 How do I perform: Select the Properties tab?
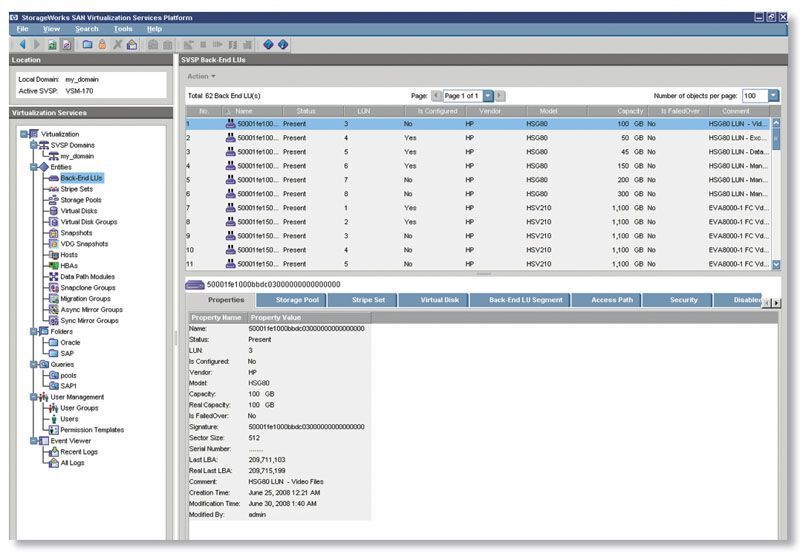tap(220, 300)
